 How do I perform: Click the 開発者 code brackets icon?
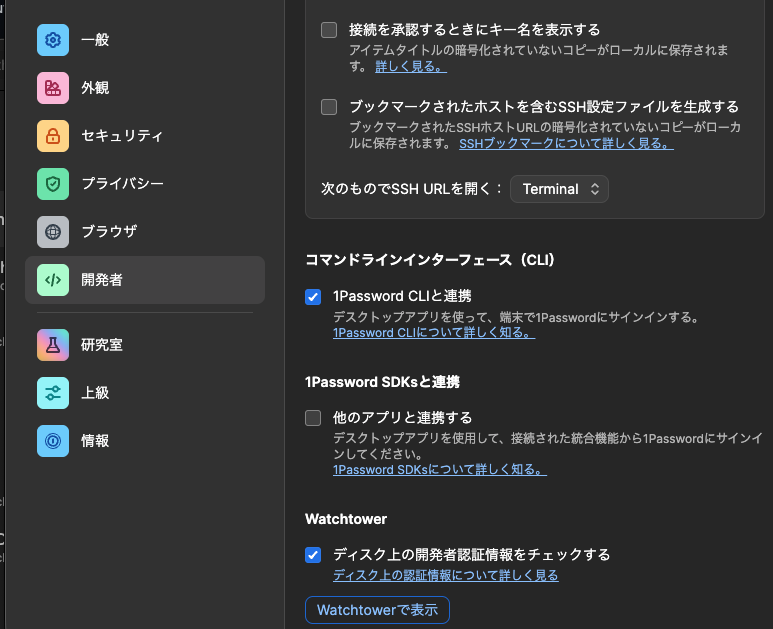(x=53, y=280)
